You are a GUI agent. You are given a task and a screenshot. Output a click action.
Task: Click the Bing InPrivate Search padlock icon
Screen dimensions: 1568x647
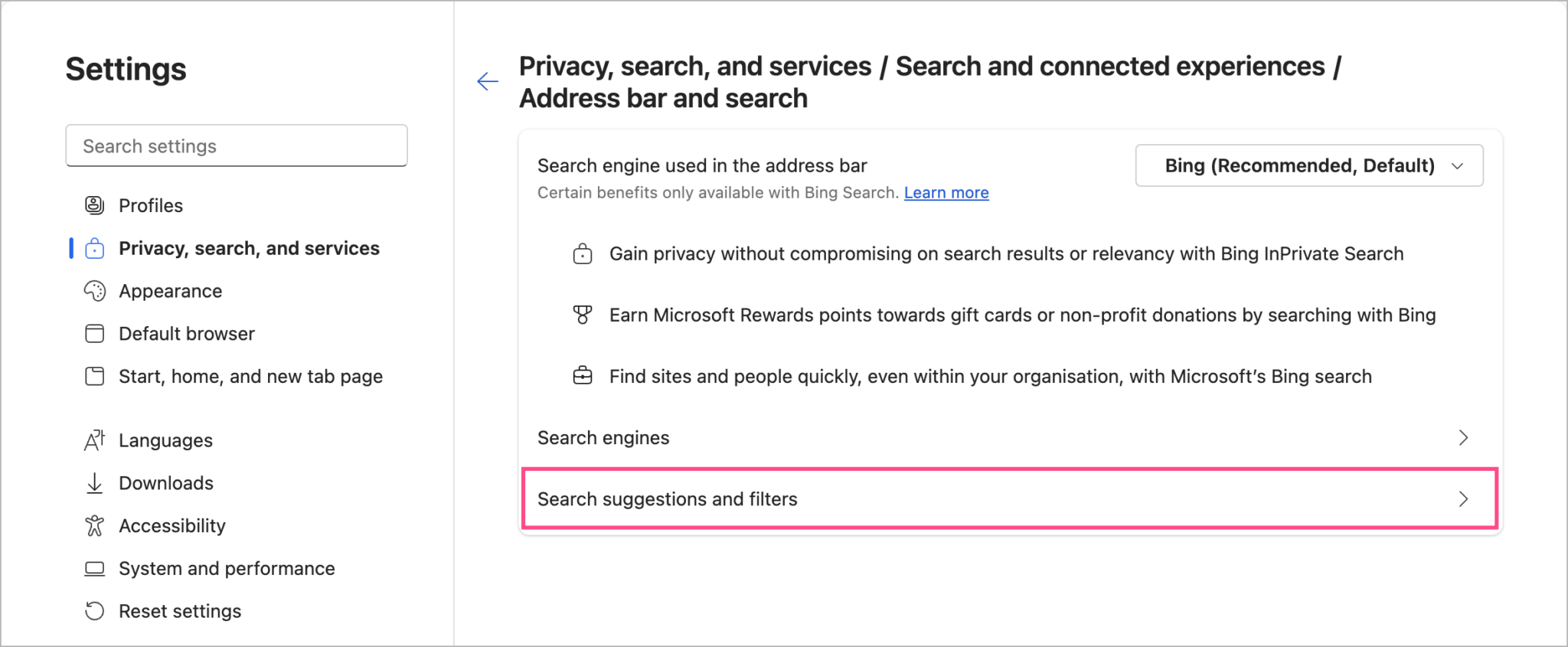(x=583, y=253)
